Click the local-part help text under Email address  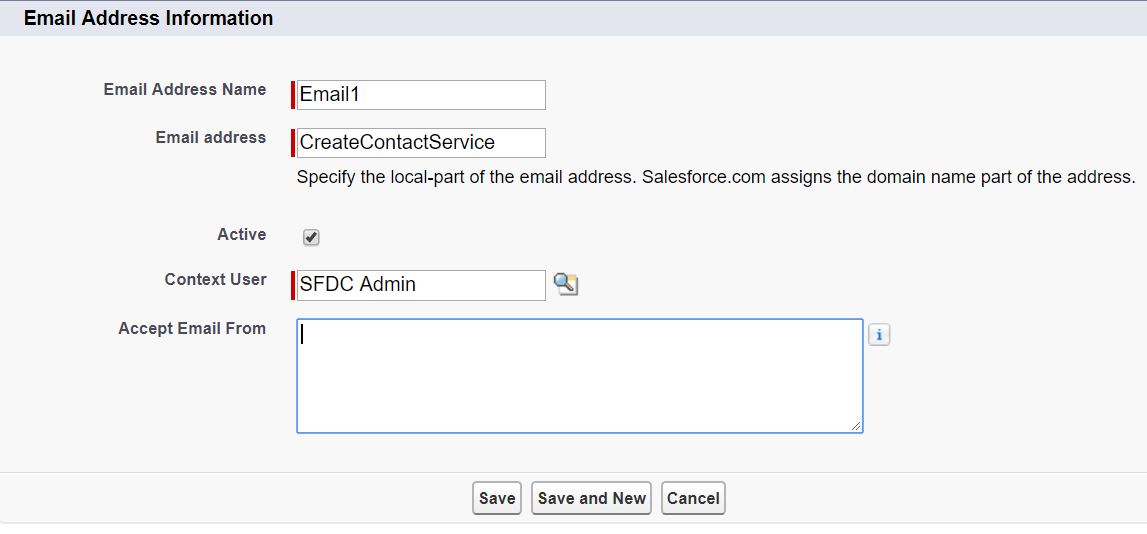(715, 178)
